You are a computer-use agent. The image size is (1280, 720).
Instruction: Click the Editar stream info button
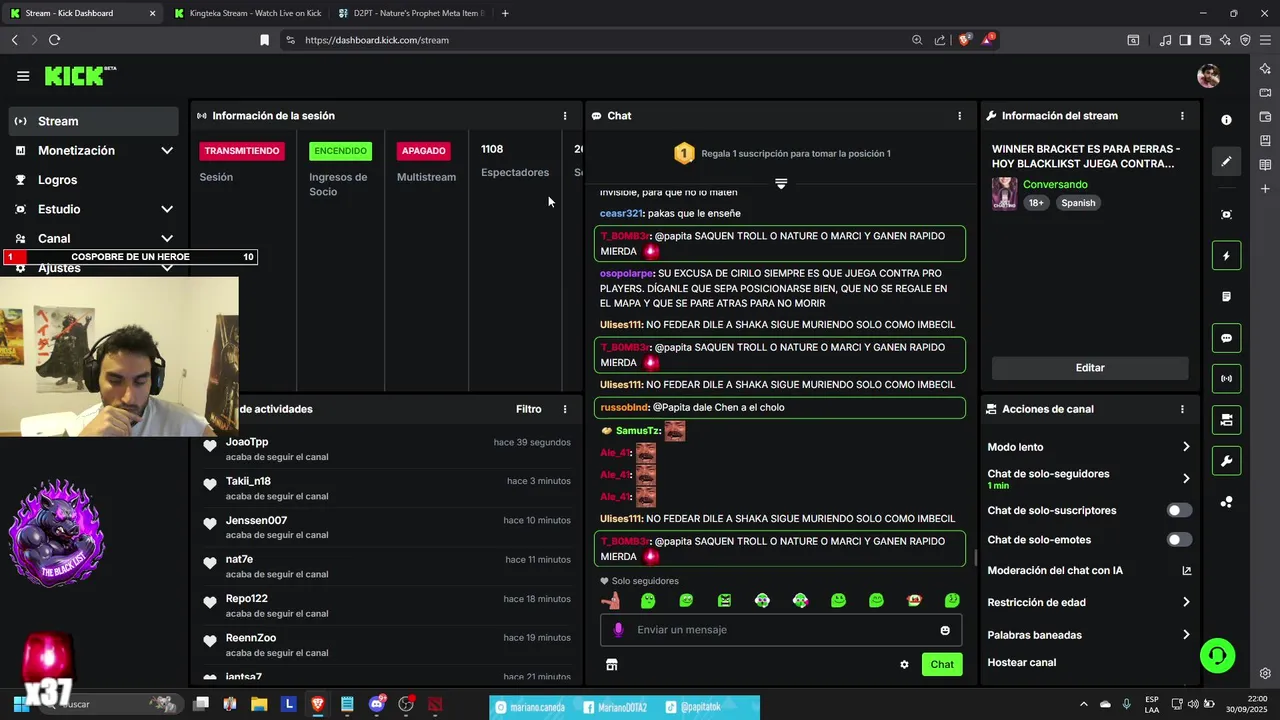point(1090,368)
